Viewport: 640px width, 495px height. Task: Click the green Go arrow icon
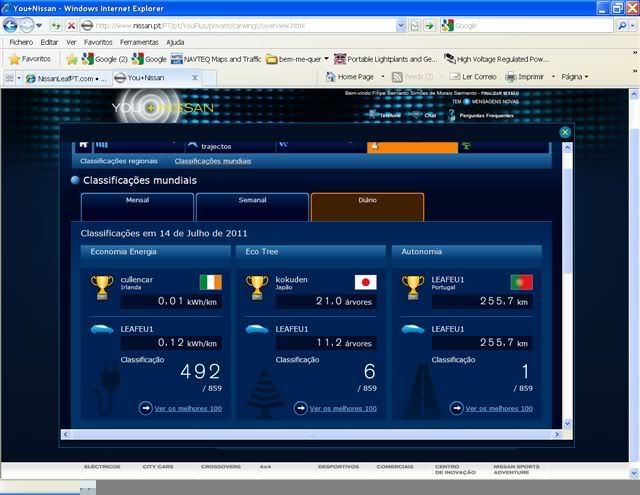point(429,26)
